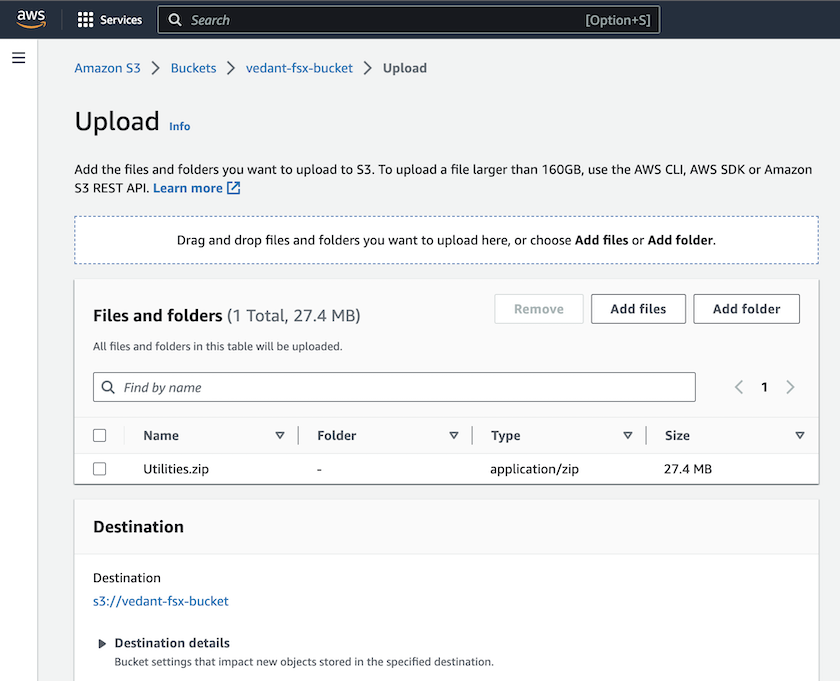Screen dimensions: 840x681
Task: Open s3://vedant-fsx-bucket destination link
Action: (161, 601)
